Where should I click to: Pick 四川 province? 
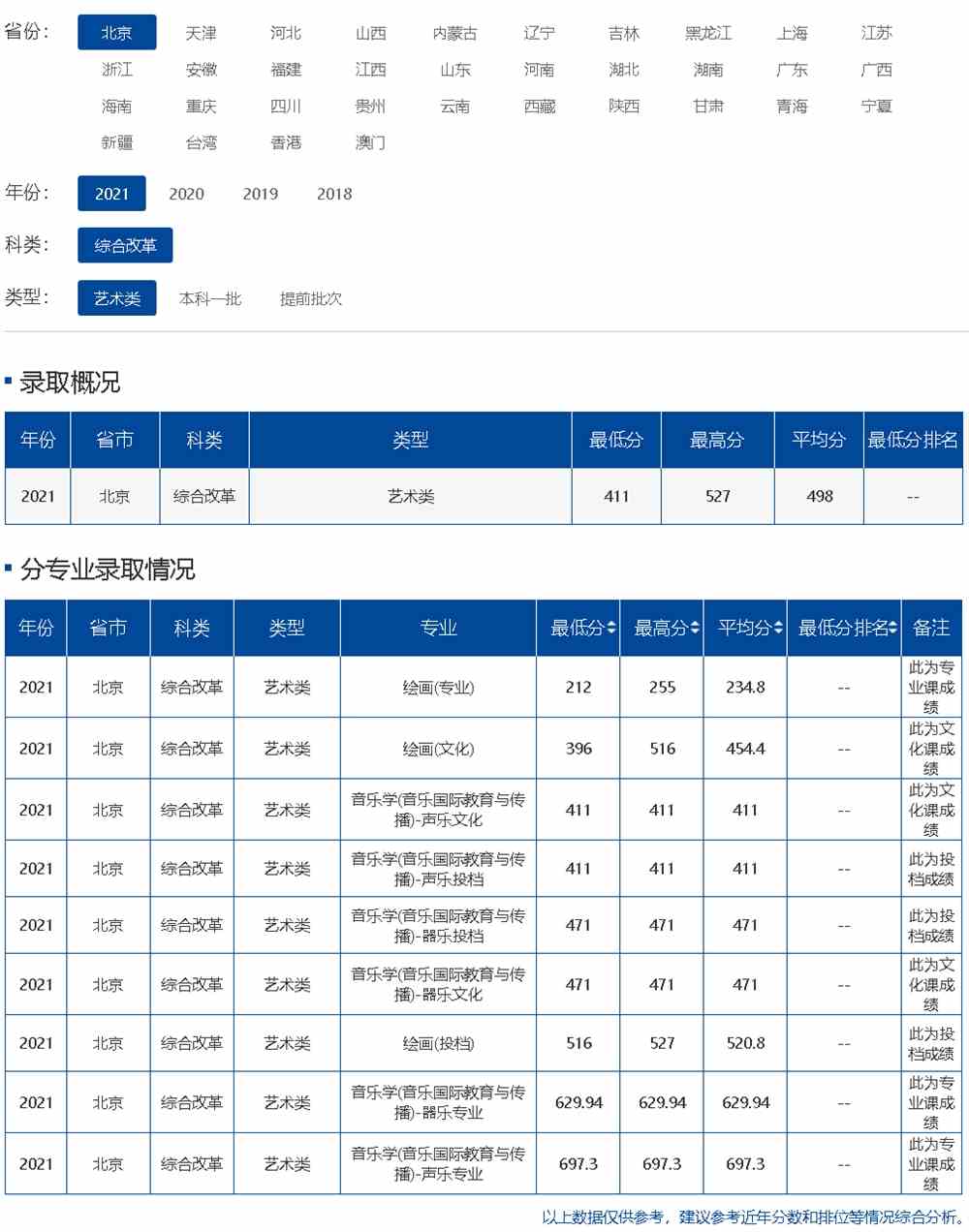pyautogui.click(x=286, y=107)
